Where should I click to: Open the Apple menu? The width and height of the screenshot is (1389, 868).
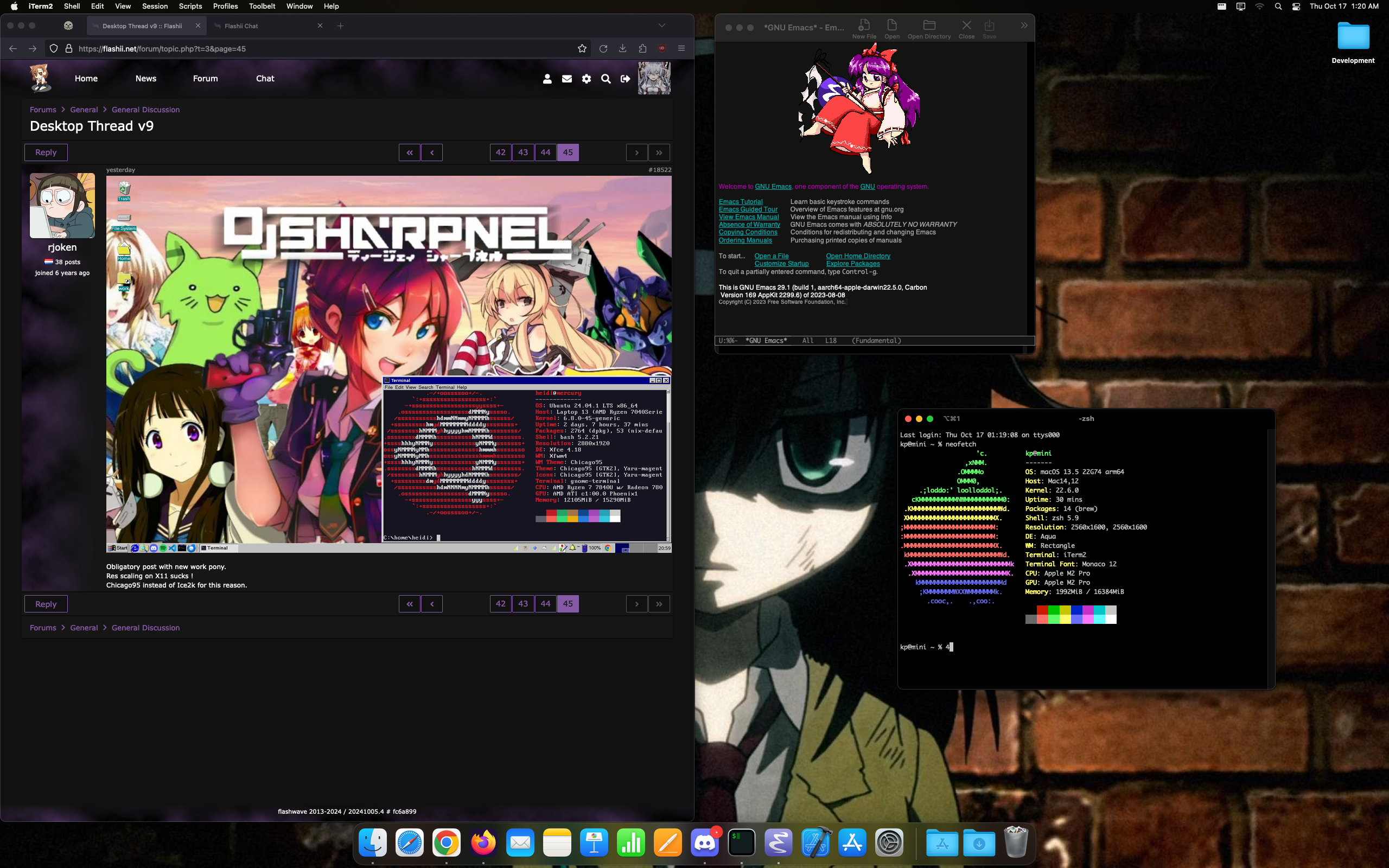click(14, 7)
